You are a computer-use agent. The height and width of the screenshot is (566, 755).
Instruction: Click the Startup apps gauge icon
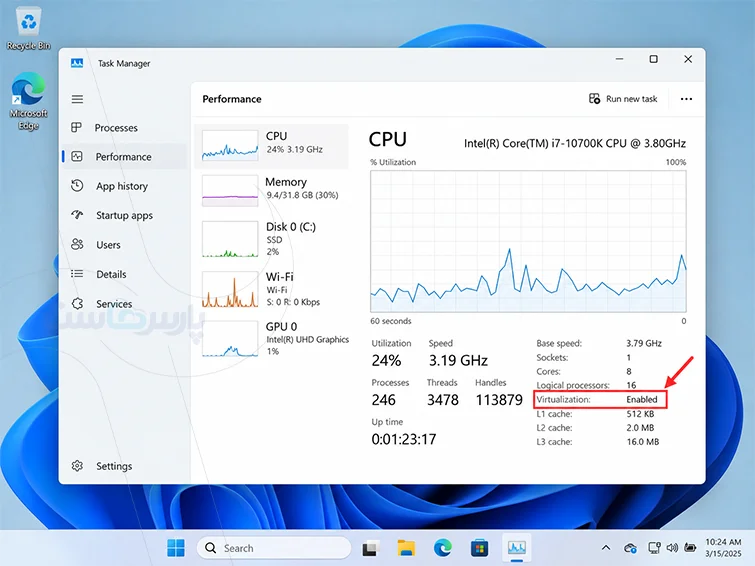77,215
